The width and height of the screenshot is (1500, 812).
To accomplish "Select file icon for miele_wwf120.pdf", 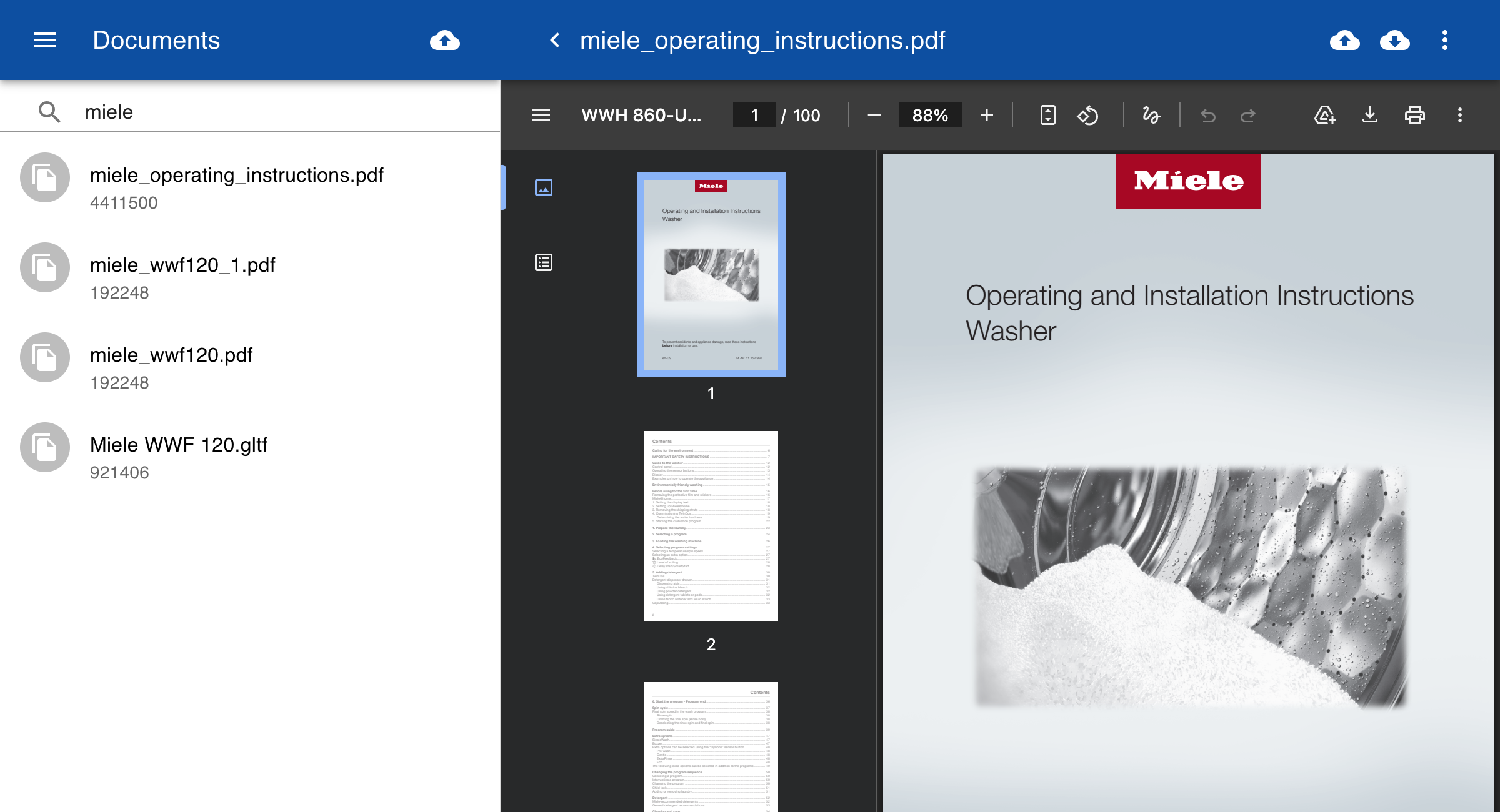I will click(45, 358).
